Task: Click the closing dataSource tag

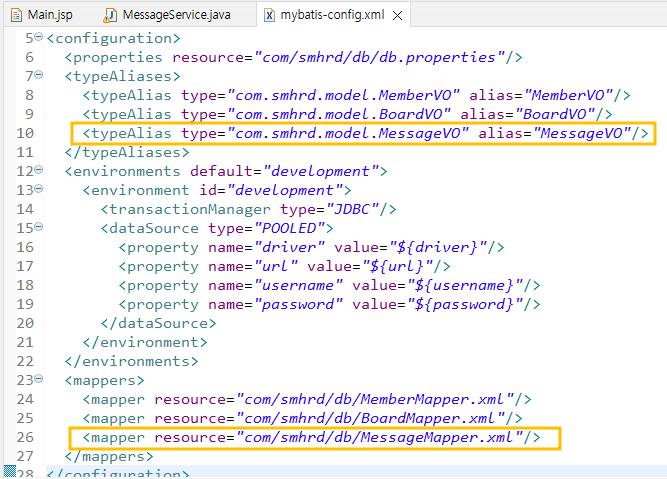Action: pos(159,323)
